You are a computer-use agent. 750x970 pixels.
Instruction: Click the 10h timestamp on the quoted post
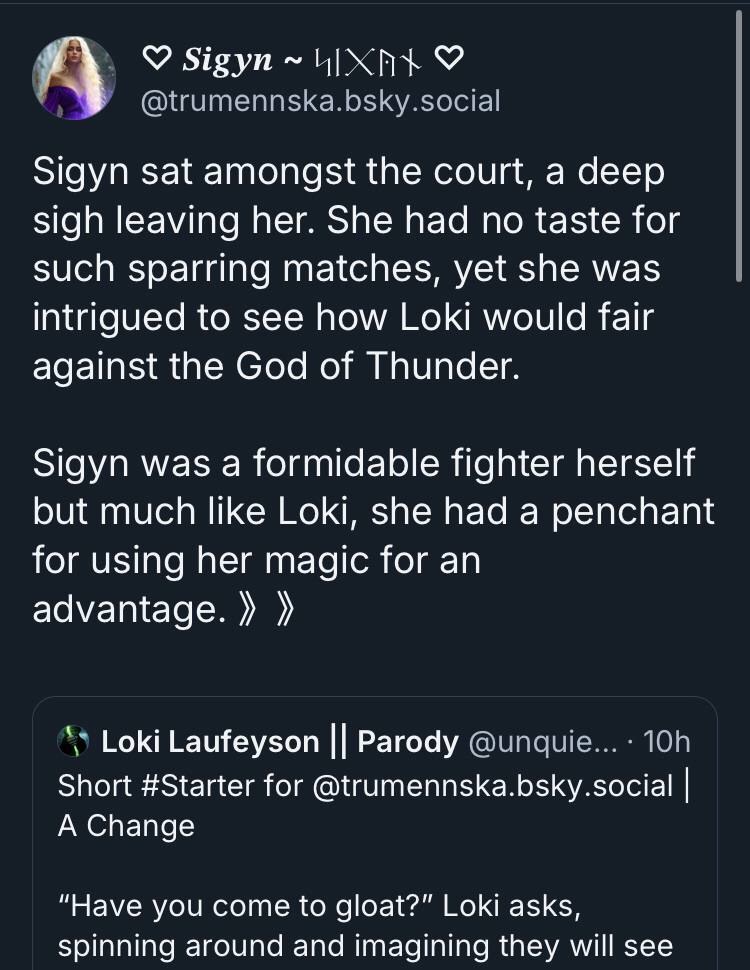pyautogui.click(x=668, y=742)
